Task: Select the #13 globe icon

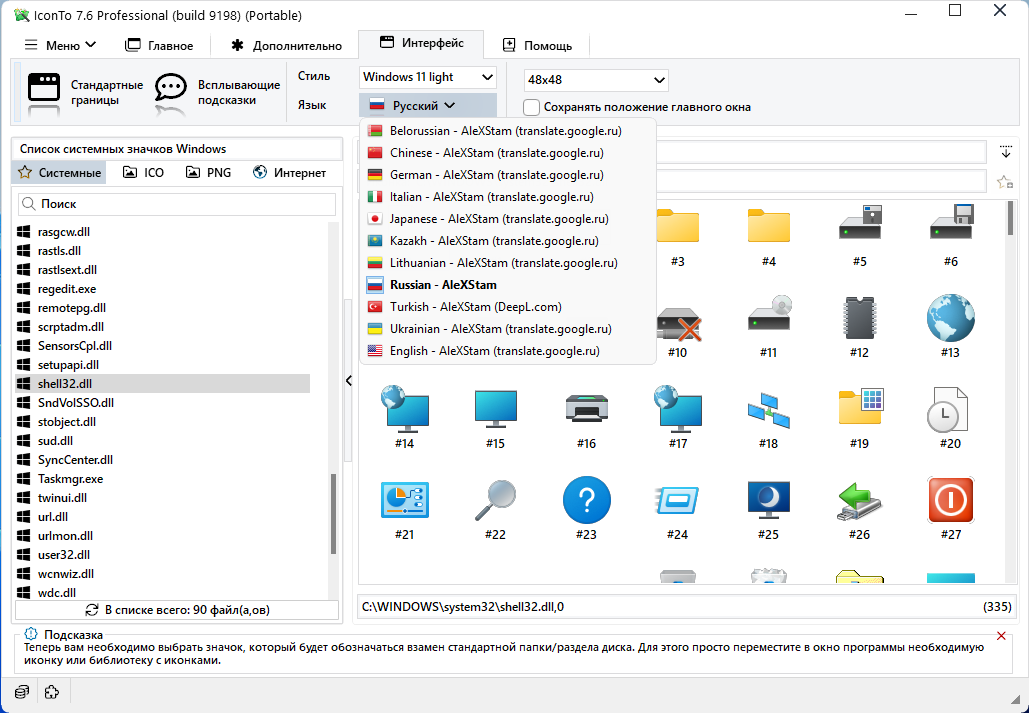Action: [951, 318]
